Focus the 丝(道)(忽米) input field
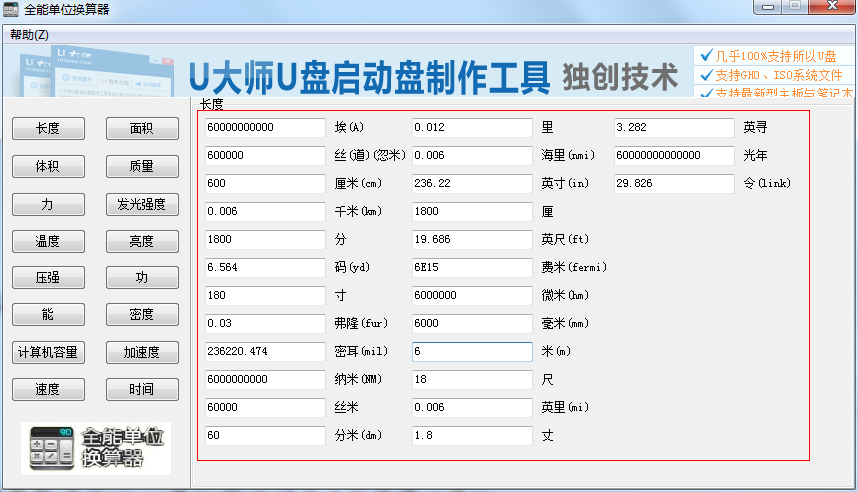The width and height of the screenshot is (858, 492). [265, 155]
